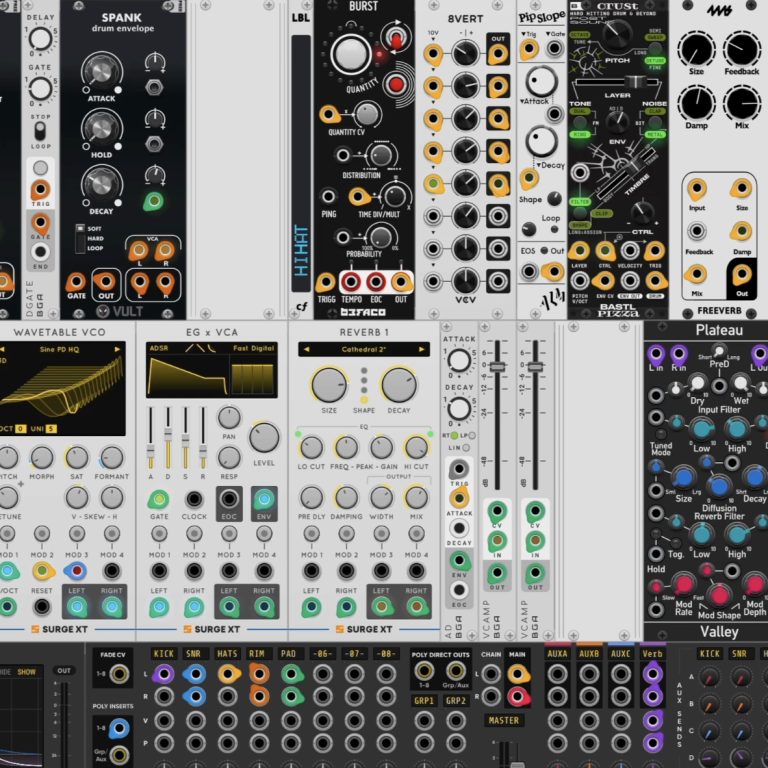Toggle the BURST cycle toggle switch
Screen dimensions: 768x768
point(396,37)
